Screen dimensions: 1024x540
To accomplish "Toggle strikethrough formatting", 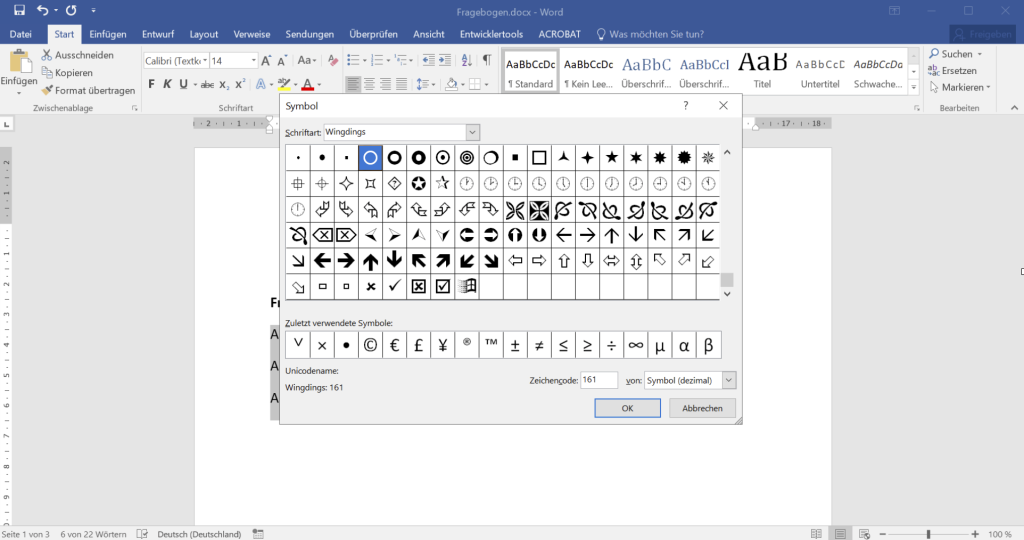I will 207,84.
